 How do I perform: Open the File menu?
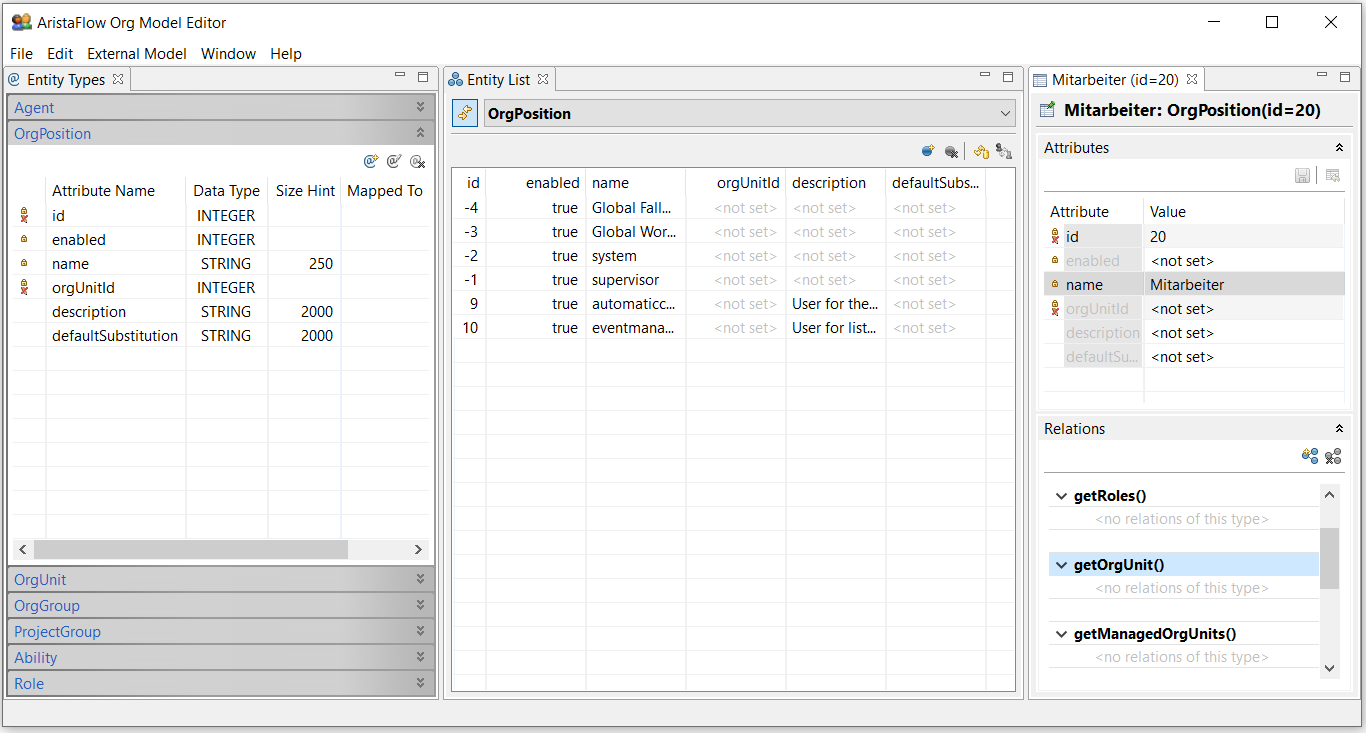[x=21, y=54]
